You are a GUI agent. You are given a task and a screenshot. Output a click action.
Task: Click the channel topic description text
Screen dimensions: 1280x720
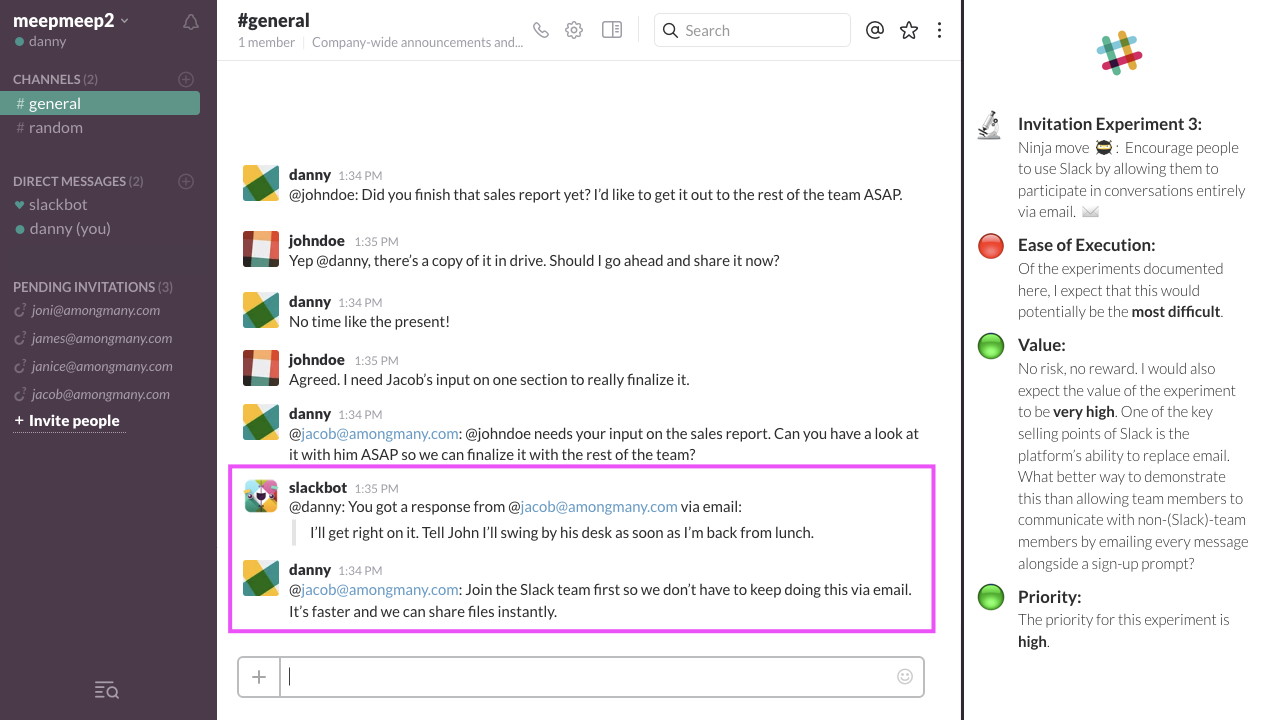417,42
